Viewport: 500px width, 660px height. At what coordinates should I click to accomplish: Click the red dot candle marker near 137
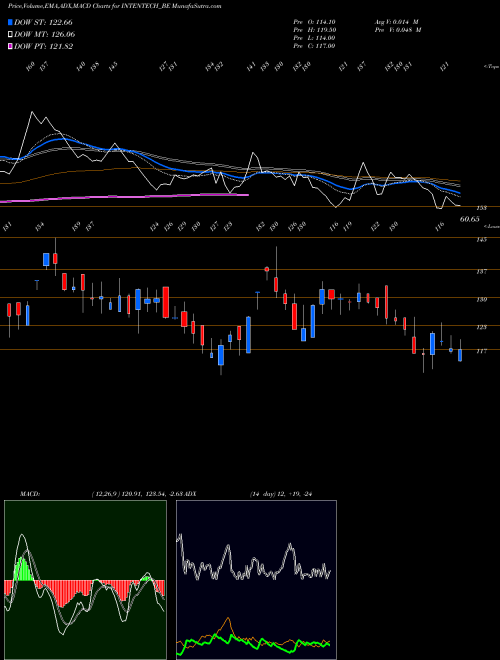[267, 269]
